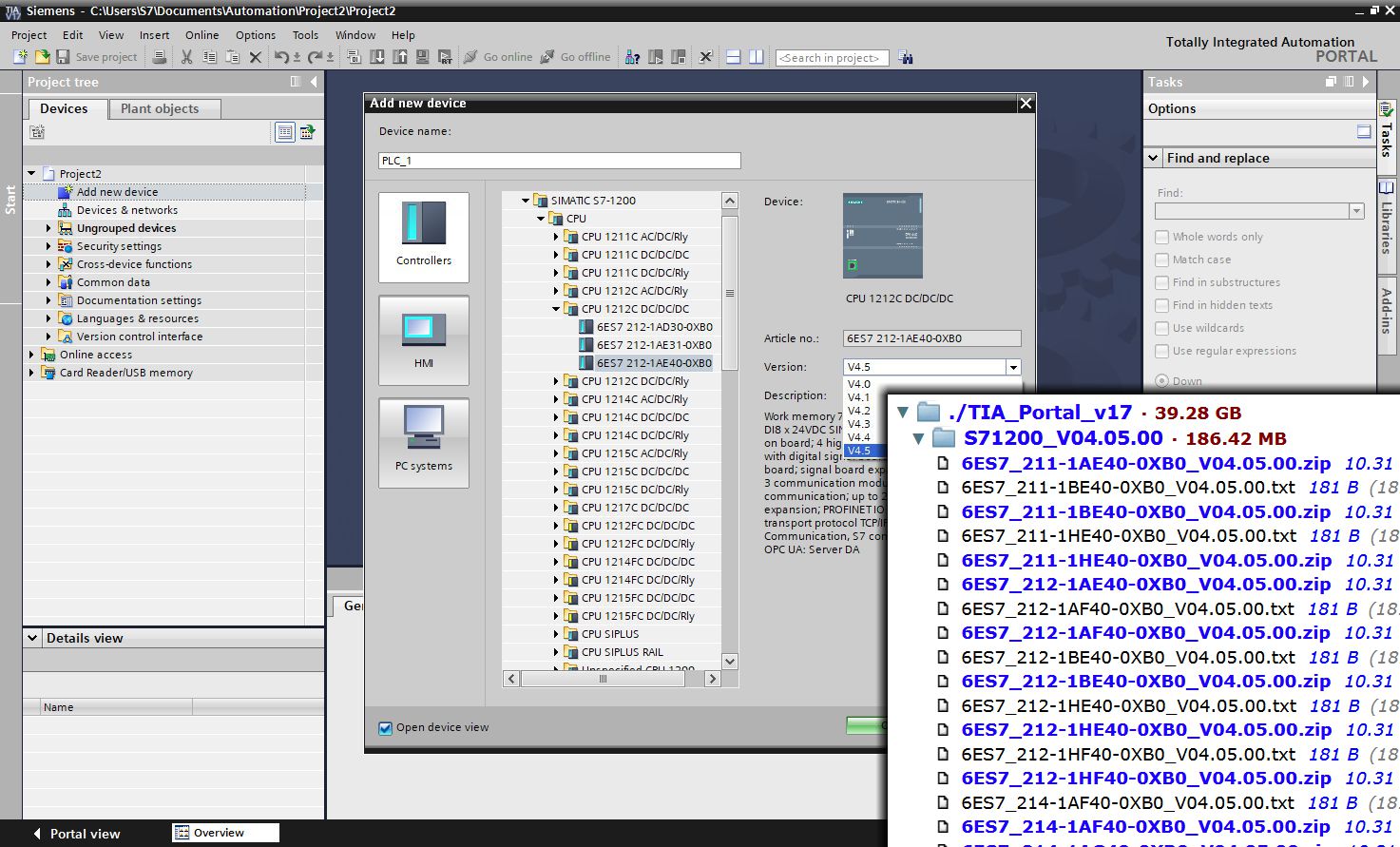Click the Upload from device icon

400,57
